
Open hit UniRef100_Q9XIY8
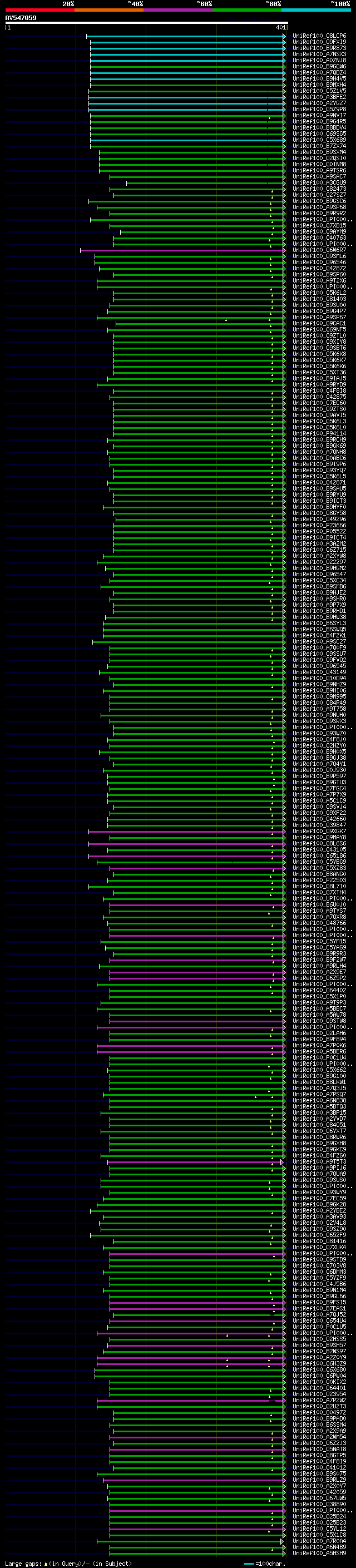pos(319,342)
